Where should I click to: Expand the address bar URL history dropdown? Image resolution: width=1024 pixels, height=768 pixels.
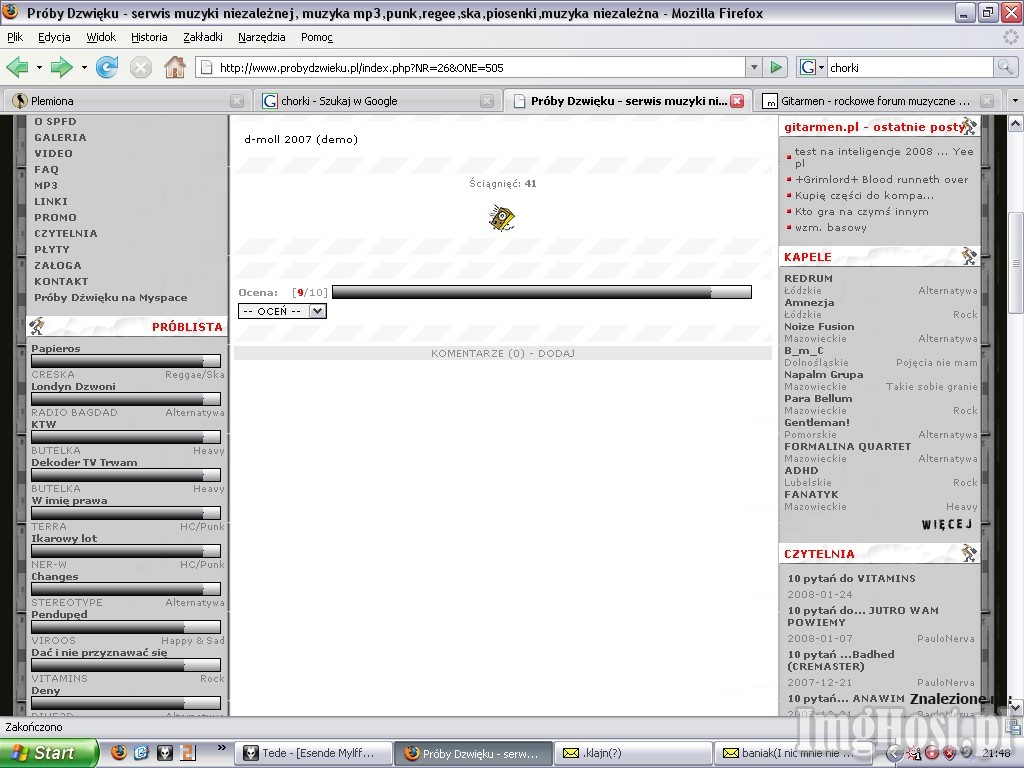[754, 67]
